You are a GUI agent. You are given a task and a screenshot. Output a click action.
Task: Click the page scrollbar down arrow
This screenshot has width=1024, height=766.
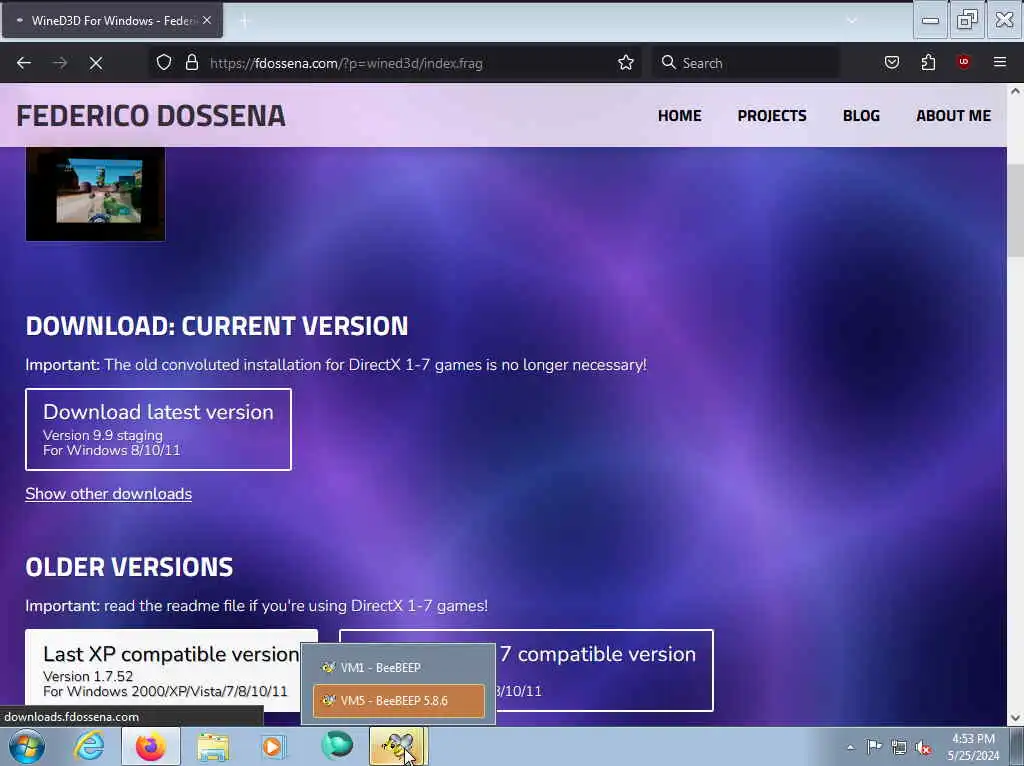pyautogui.click(x=1015, y=718)
